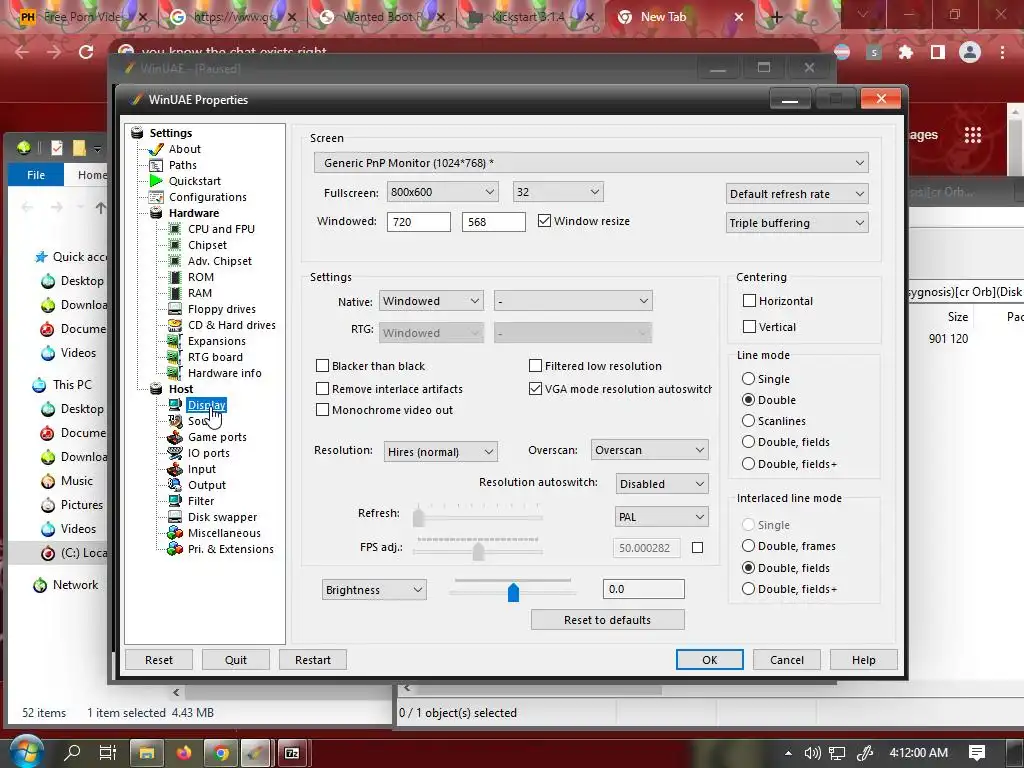
Task: Open 7-Zip from the taskbar
Action: pos(292,753)
